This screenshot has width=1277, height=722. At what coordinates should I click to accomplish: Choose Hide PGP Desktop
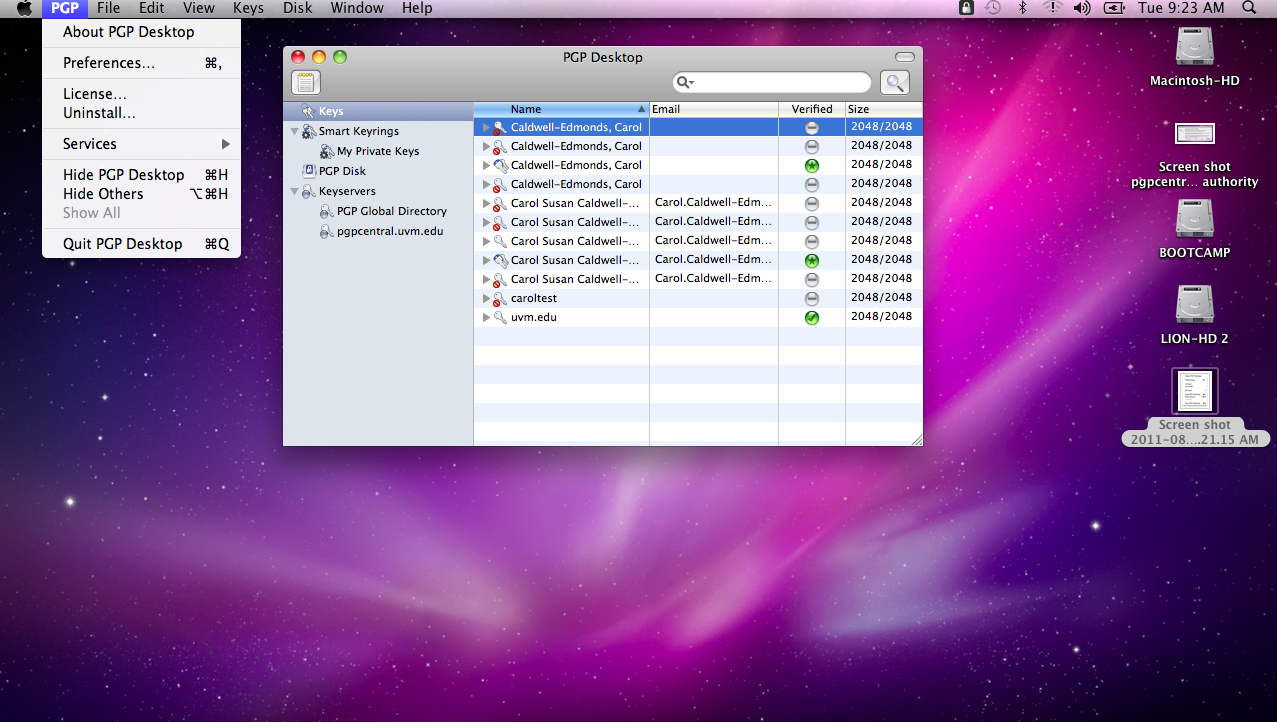coord(141,175)
